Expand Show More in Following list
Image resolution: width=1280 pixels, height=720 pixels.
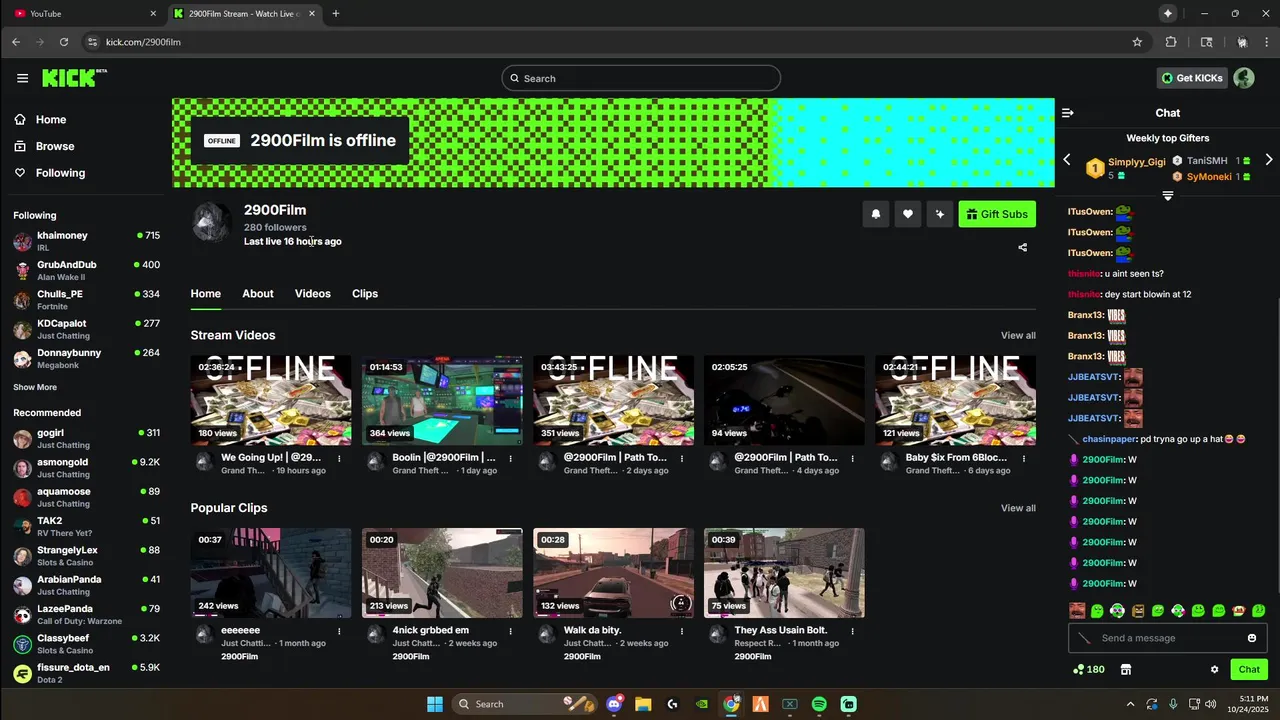(35, 387)
